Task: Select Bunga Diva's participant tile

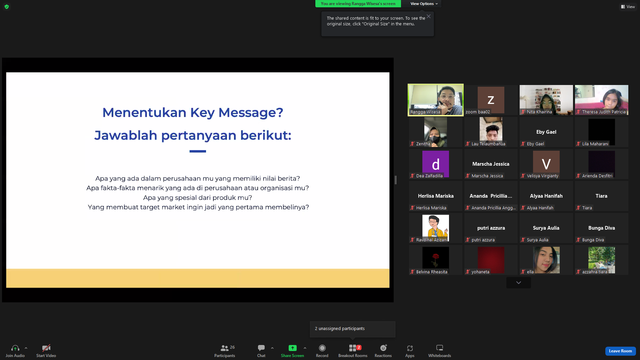Action: click(602, 228)
